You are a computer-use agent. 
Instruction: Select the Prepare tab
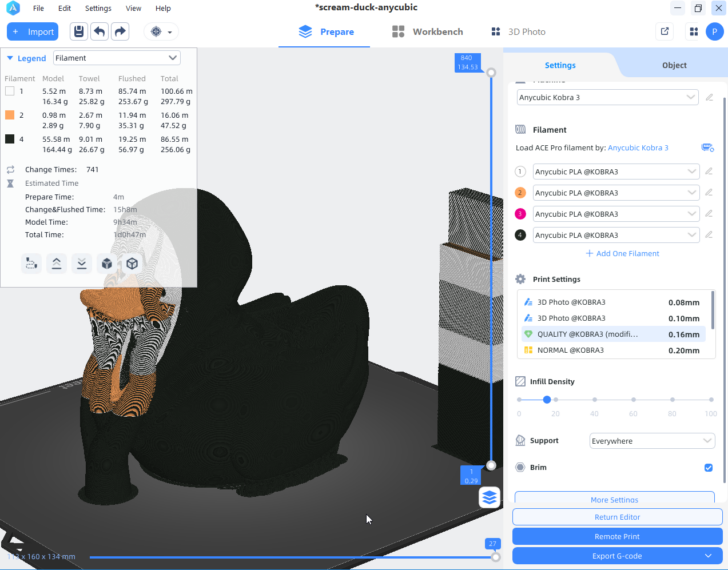326,32
